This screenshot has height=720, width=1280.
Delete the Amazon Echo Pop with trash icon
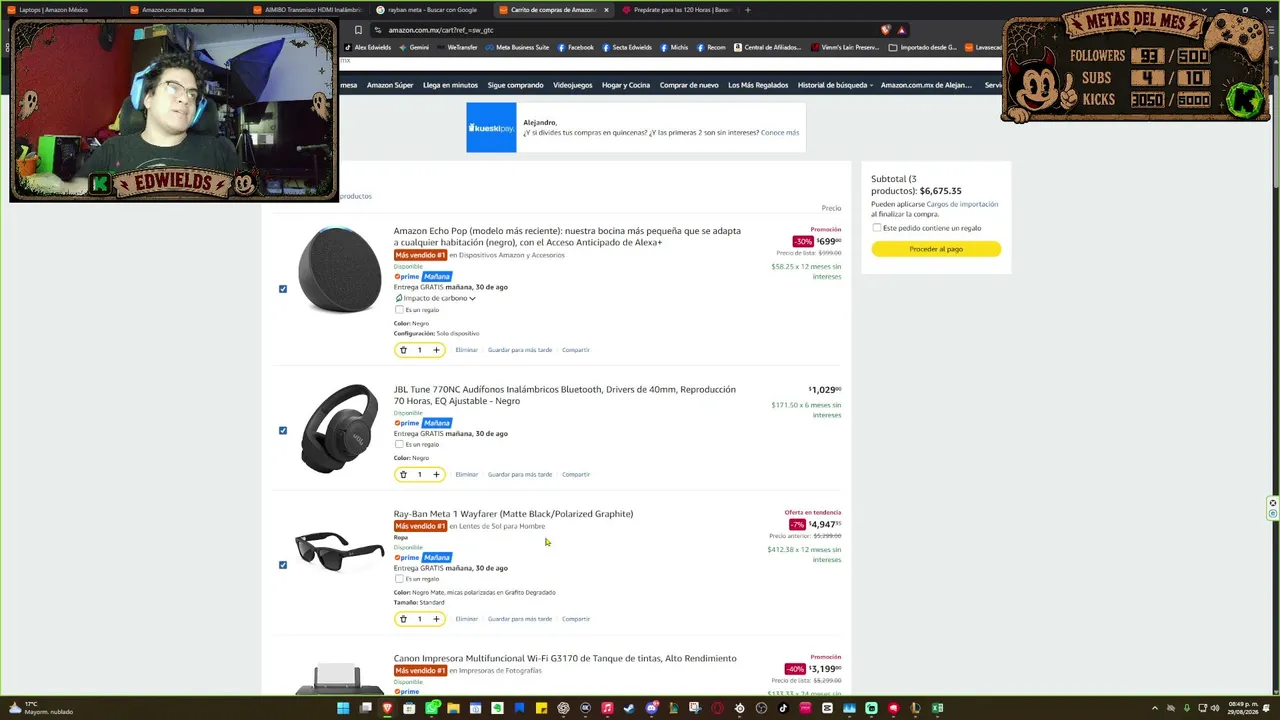tap(403, 350)
